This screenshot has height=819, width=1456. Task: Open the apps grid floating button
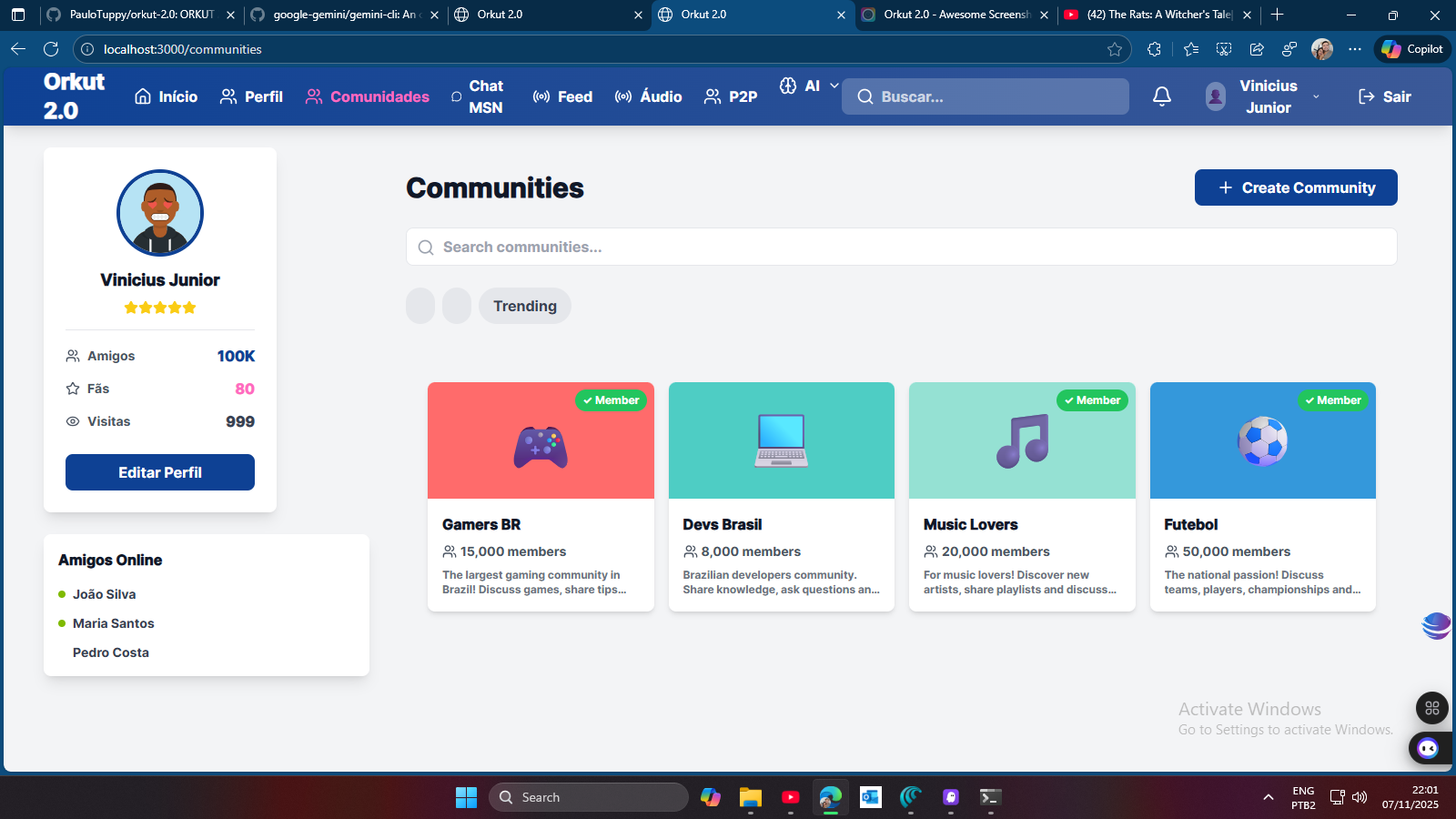tap(1432, 708)
